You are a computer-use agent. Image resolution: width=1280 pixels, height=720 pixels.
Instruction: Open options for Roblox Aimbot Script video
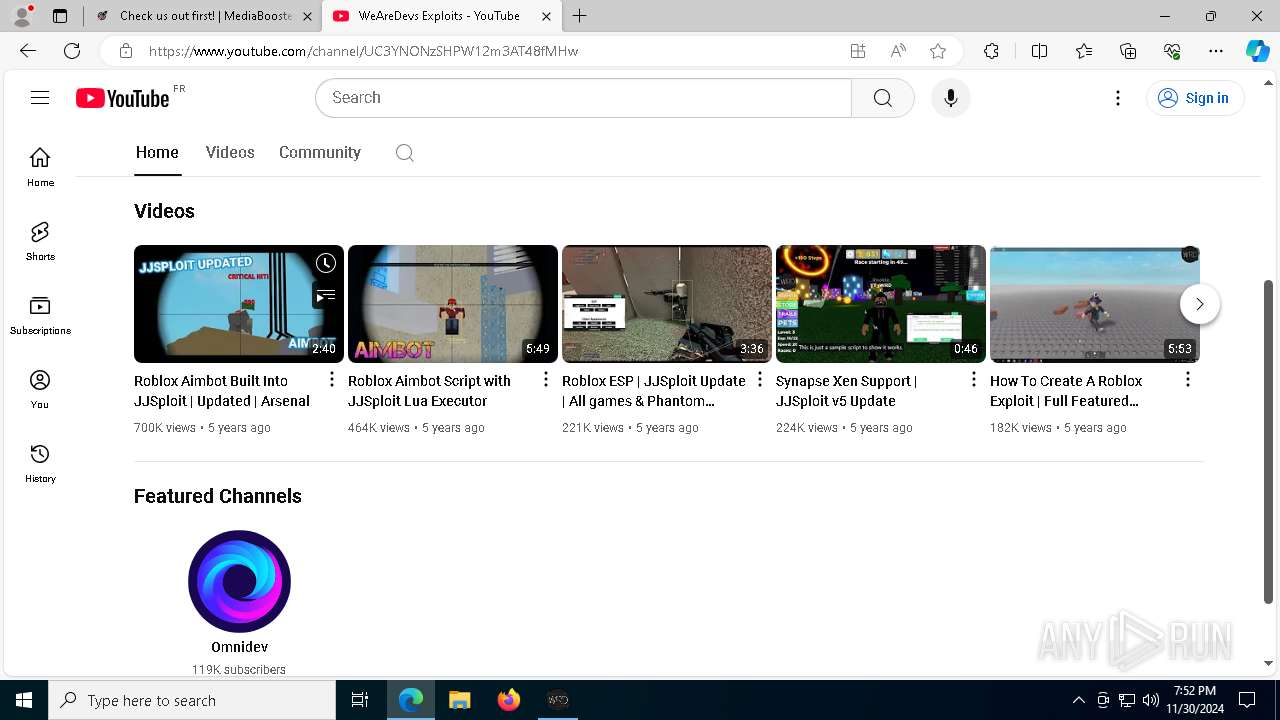pyautogui.click(x=546, y=380)
